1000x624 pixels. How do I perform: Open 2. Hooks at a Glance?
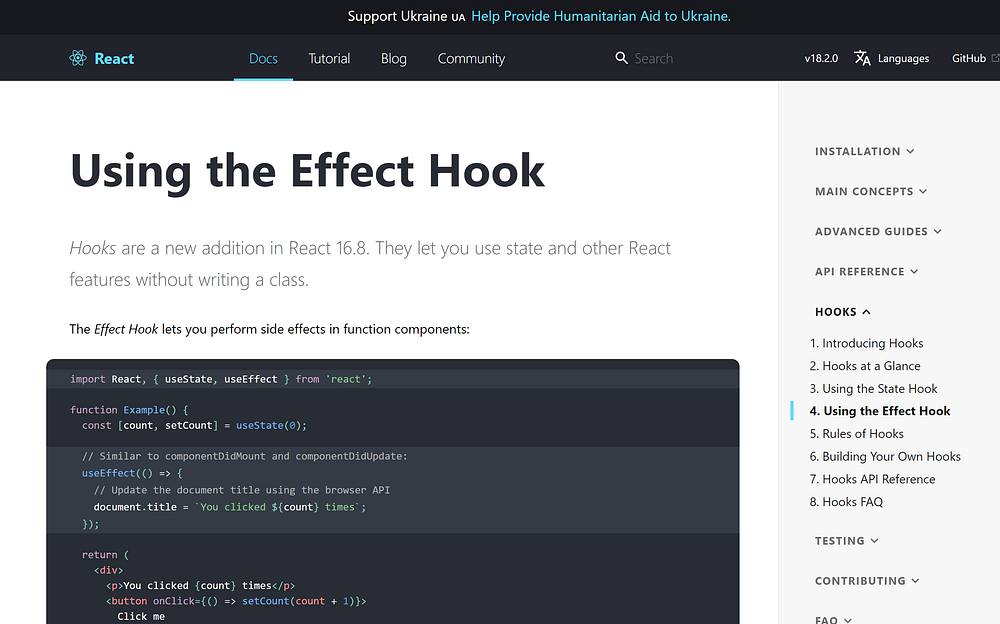(865, 366)
